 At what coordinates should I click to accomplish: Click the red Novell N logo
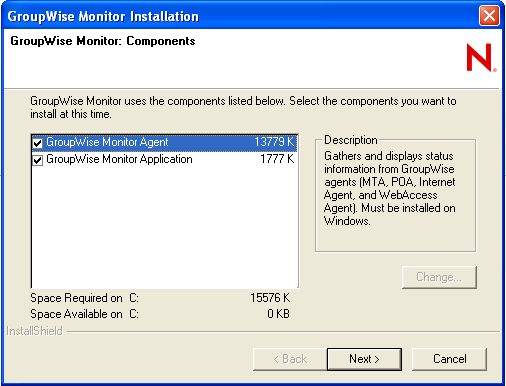(481, 58)
